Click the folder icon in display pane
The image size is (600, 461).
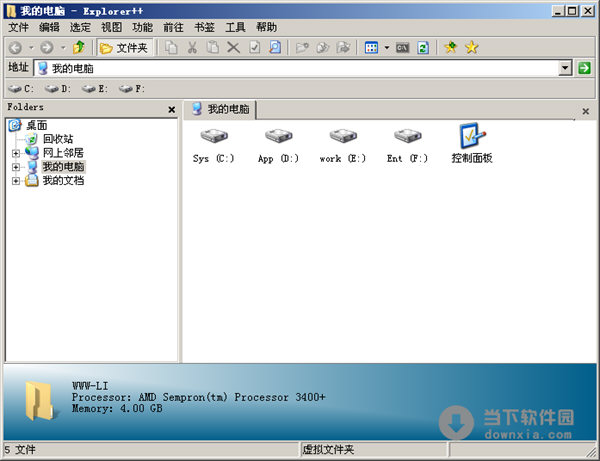tap(40, 401)
